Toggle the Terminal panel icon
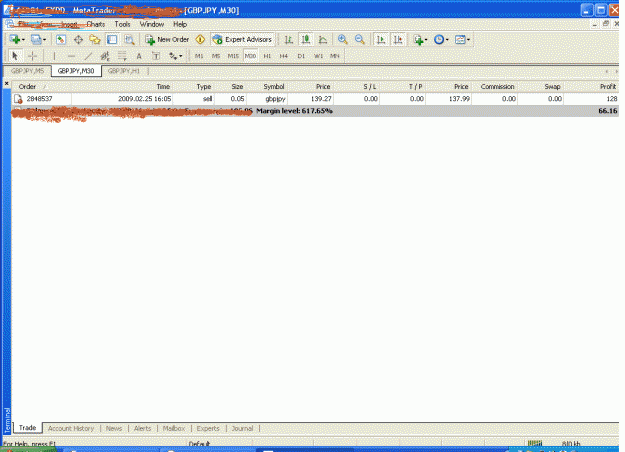 click(x=112, y=39)
